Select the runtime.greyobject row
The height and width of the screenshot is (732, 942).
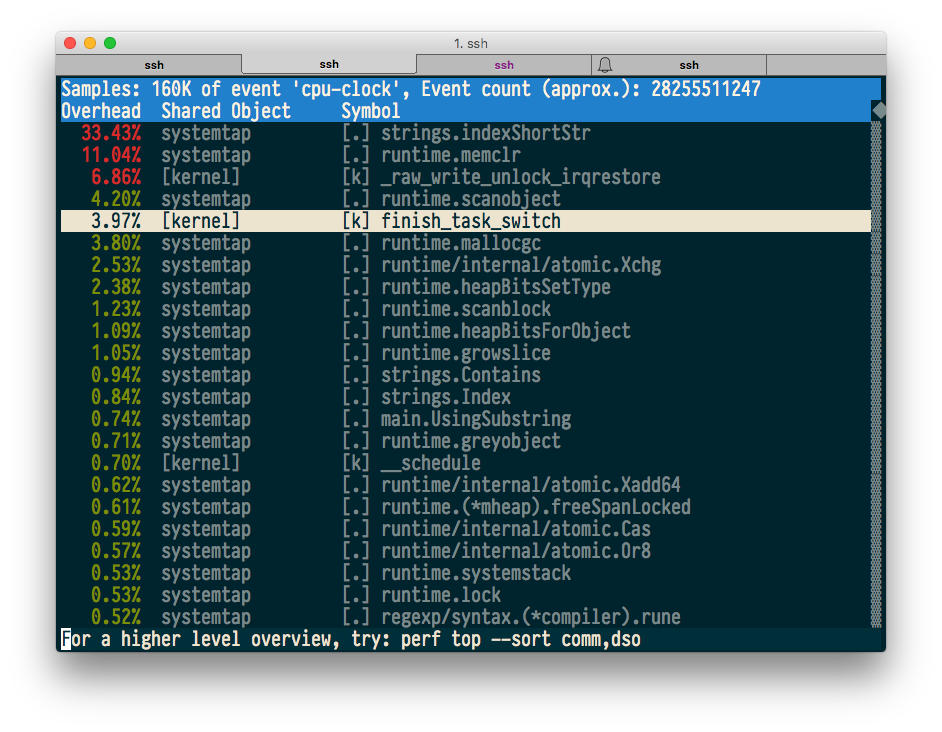(x=466, y=441)
